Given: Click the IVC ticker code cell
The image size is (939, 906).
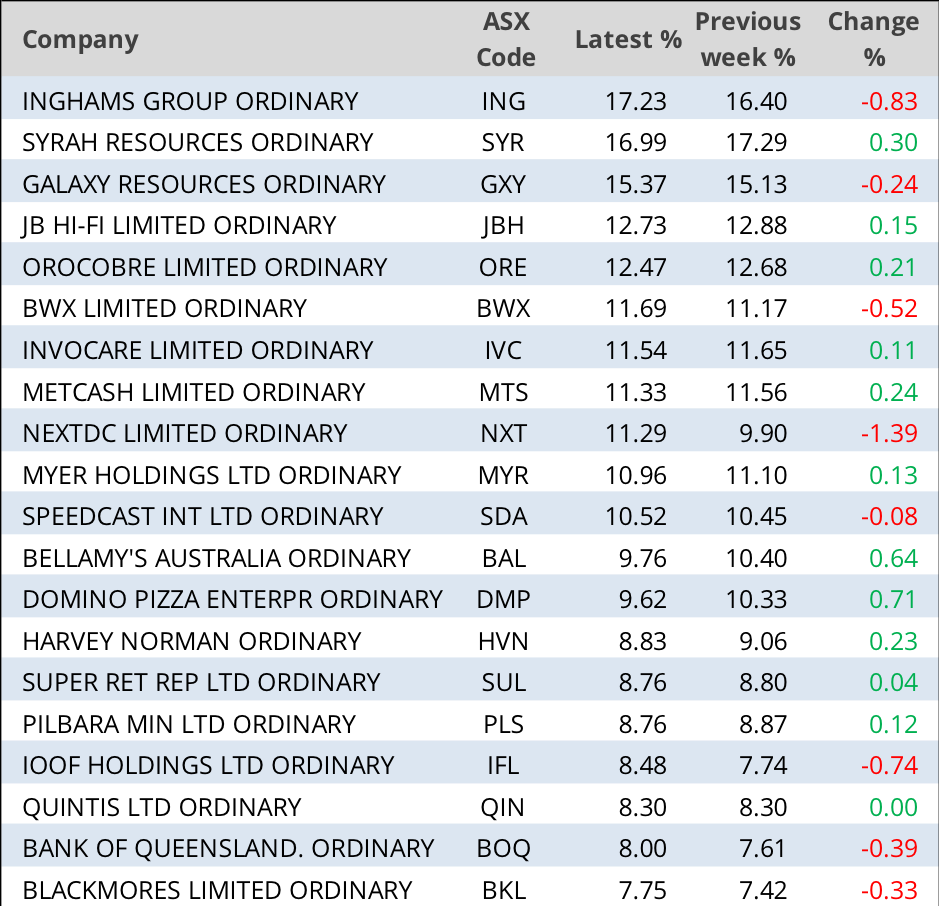Looking at the screenshot, I should [504, 350].
